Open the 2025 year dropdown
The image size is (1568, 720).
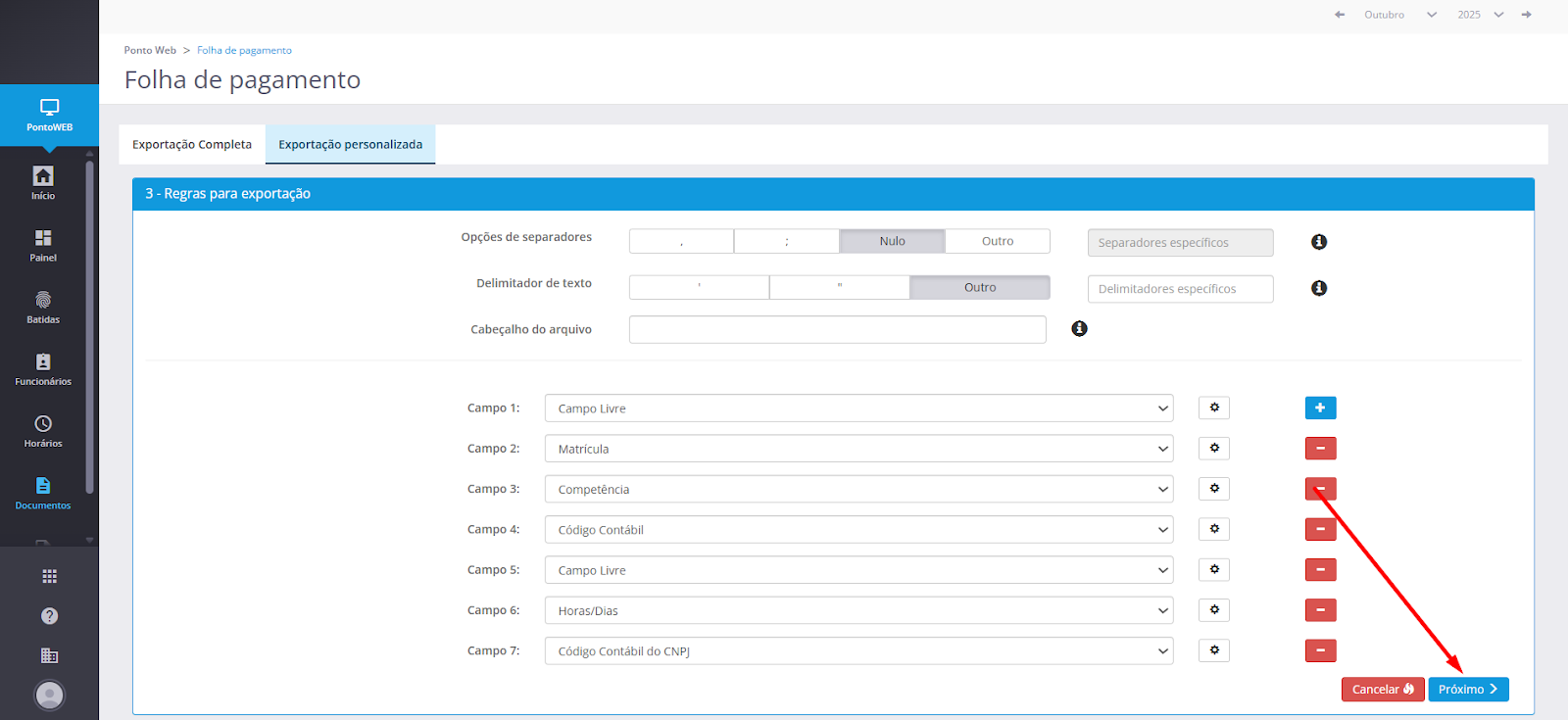click(1480, 15)
